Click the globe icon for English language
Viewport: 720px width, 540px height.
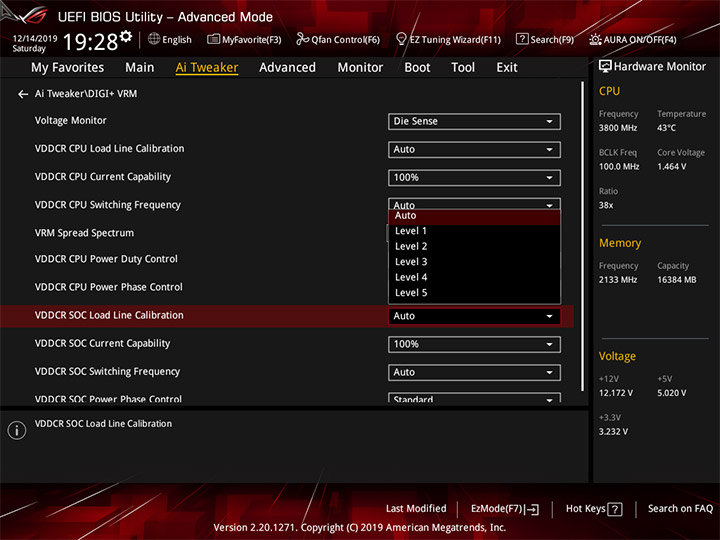(x=154, y=39)
